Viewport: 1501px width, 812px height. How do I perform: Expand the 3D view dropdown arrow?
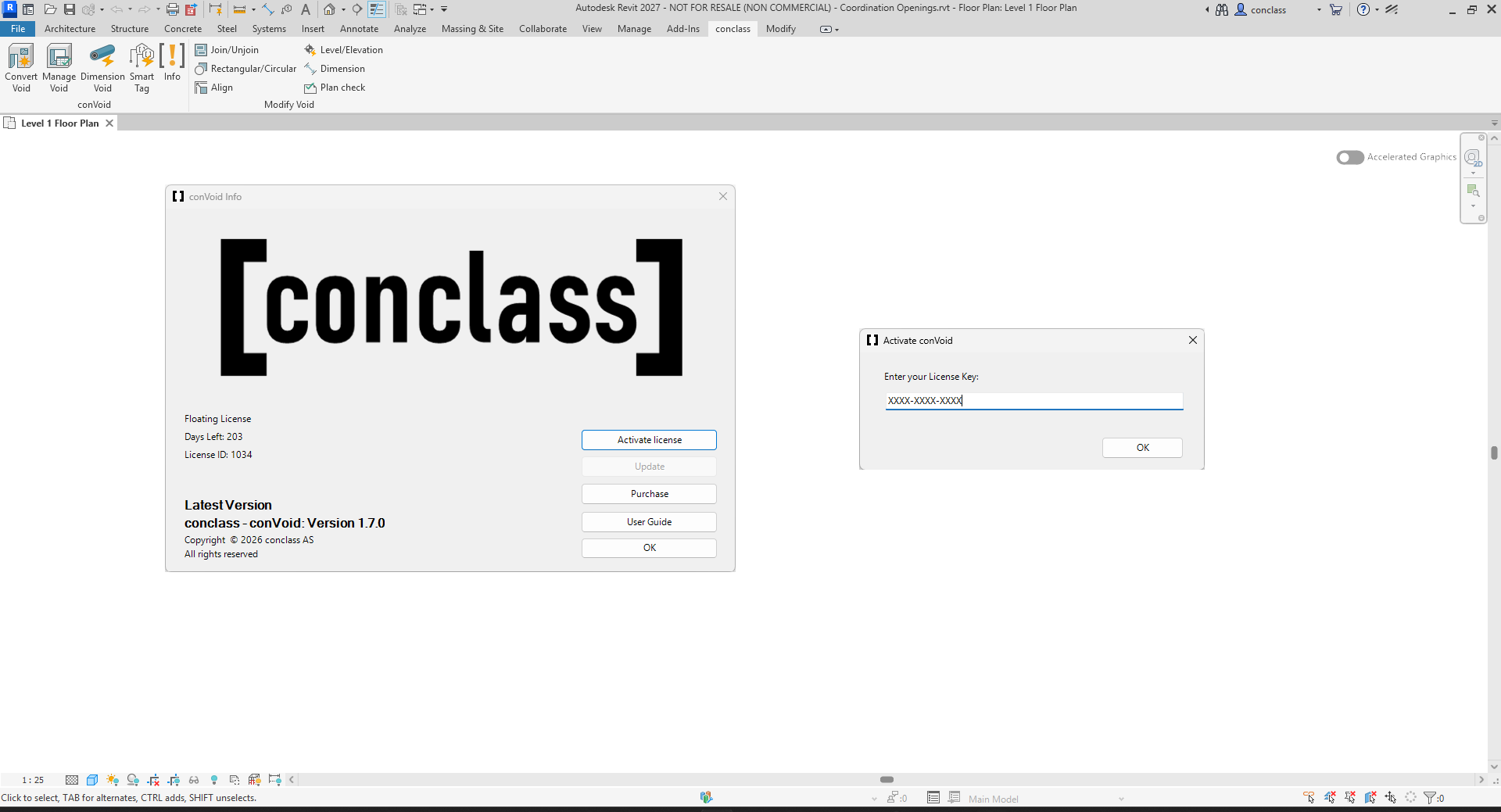[343, 9]
